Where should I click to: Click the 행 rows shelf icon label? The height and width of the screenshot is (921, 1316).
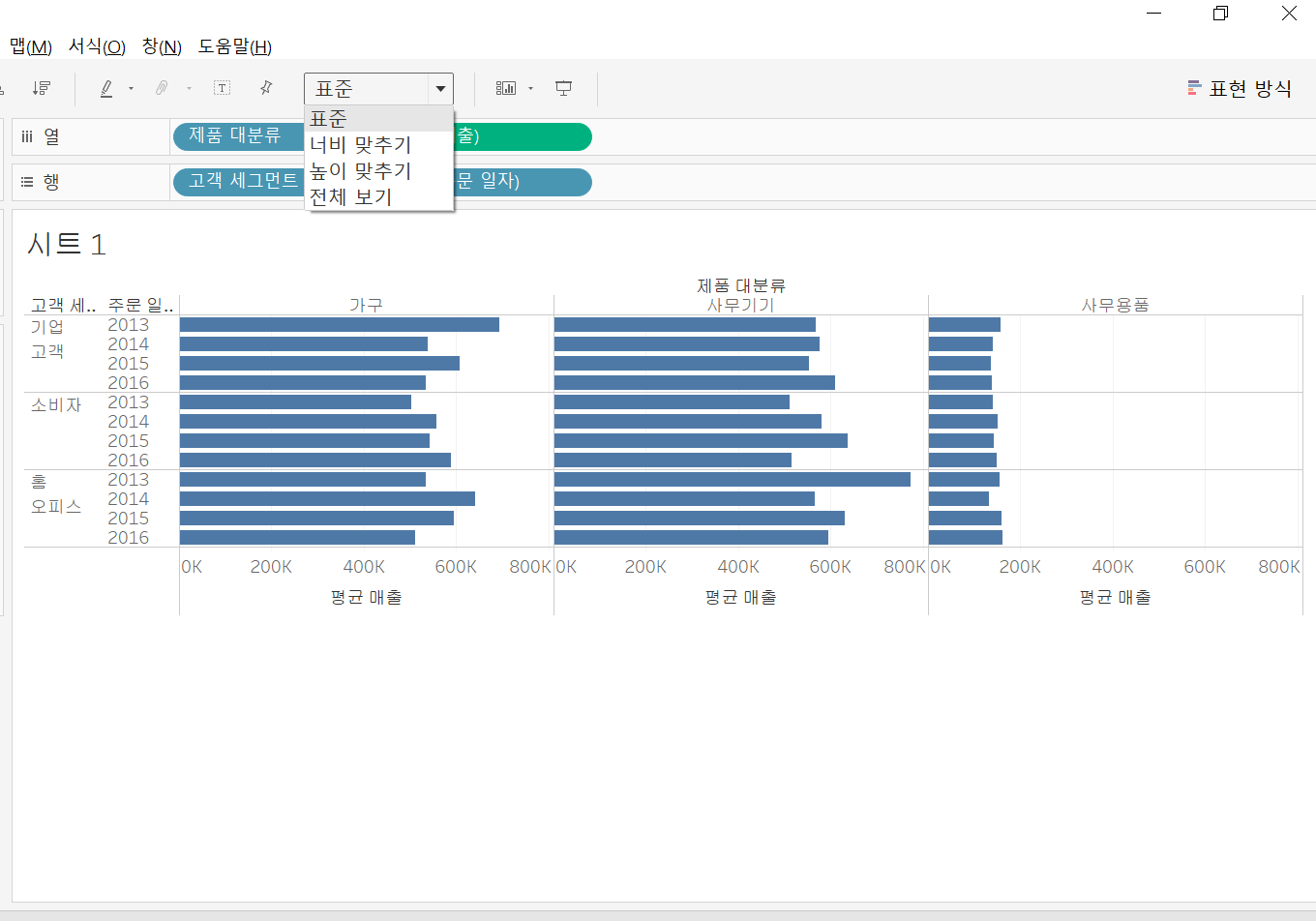click(41, 182)
